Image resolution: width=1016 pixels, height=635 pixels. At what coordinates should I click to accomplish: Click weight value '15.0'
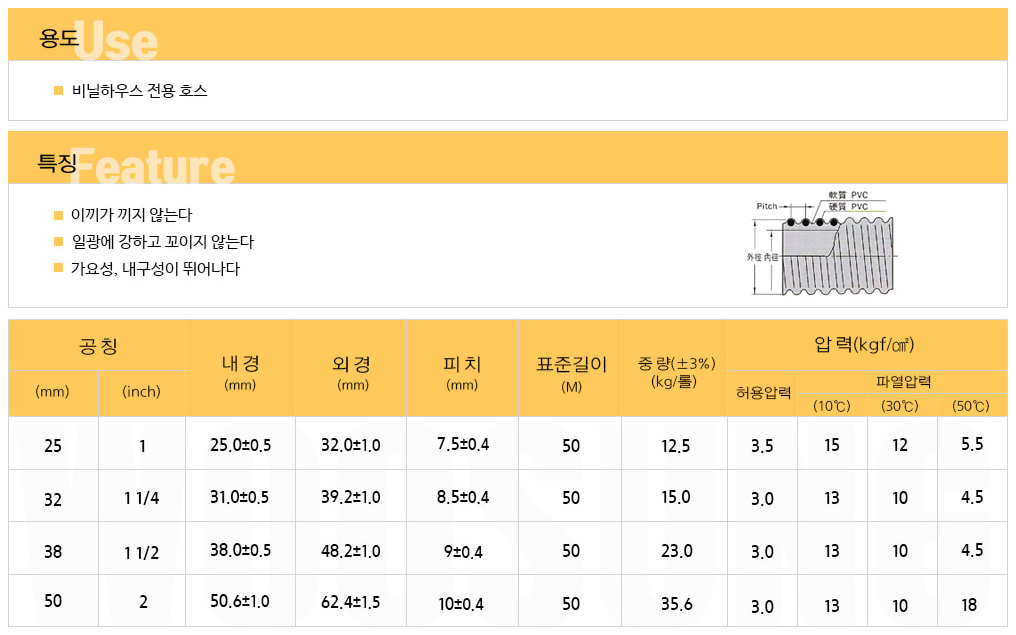click(x=676, y=497)
